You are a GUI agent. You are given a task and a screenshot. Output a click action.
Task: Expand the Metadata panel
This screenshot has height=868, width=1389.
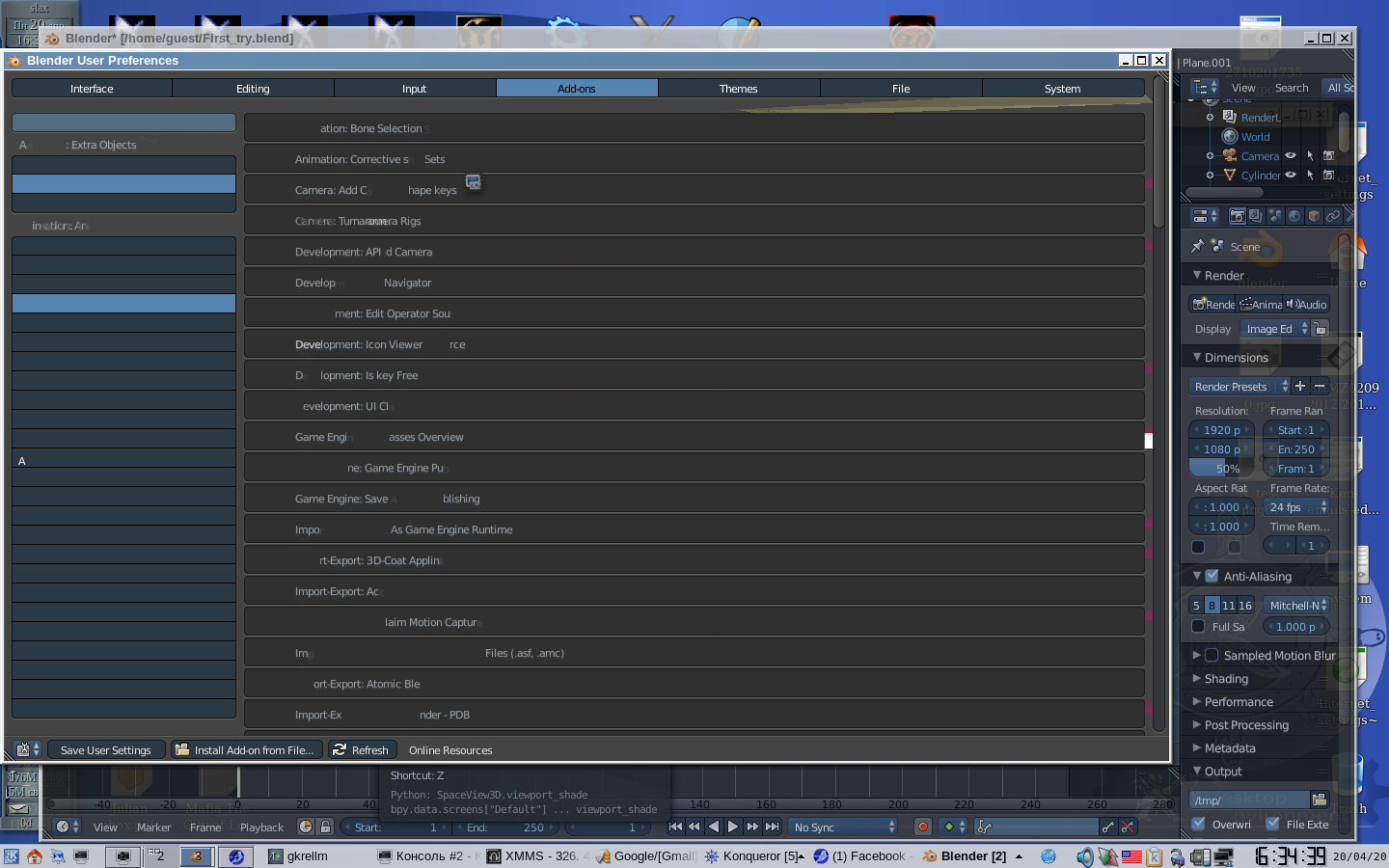point(1197,747)
